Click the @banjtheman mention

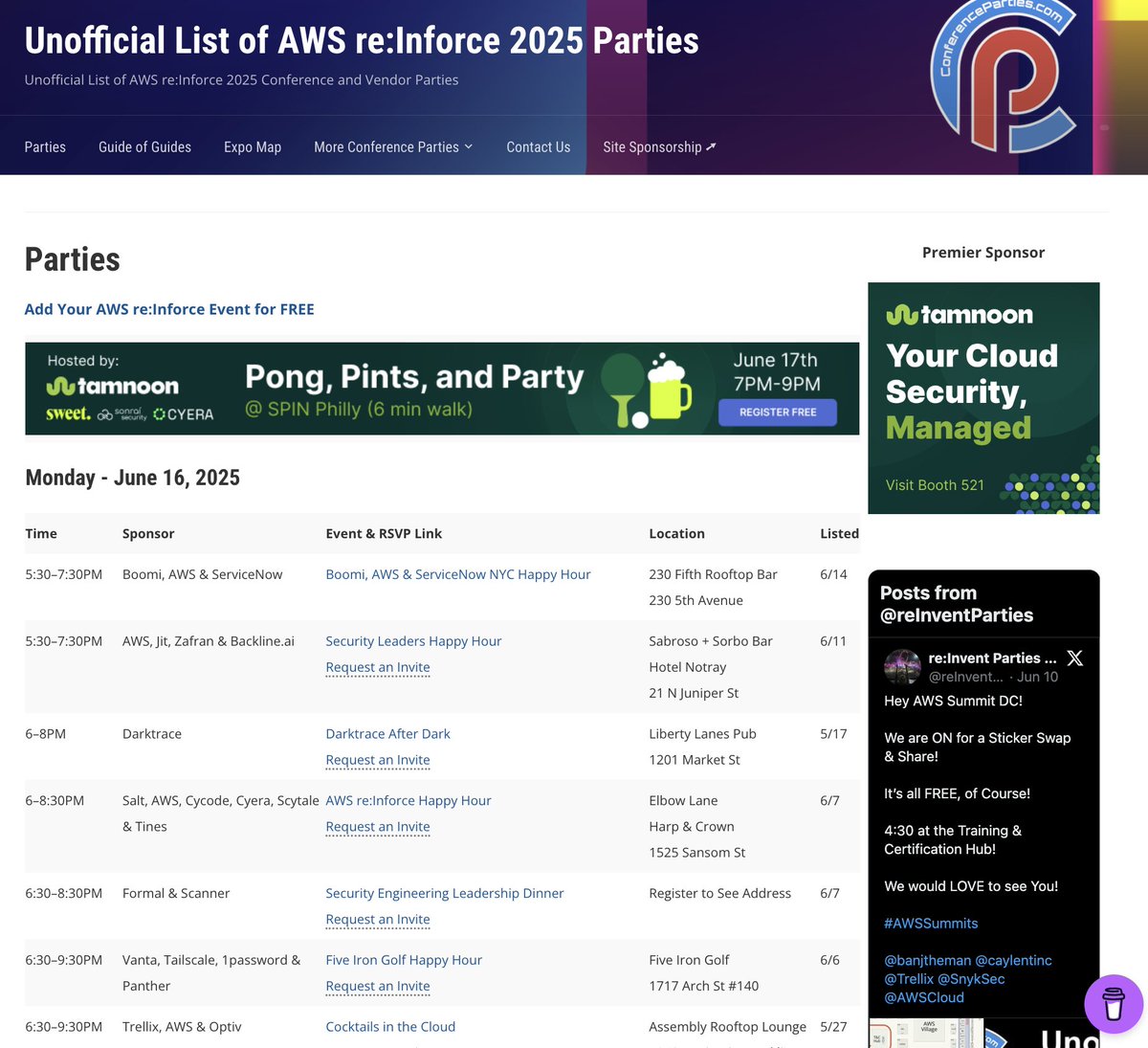[x=927, y=961]
